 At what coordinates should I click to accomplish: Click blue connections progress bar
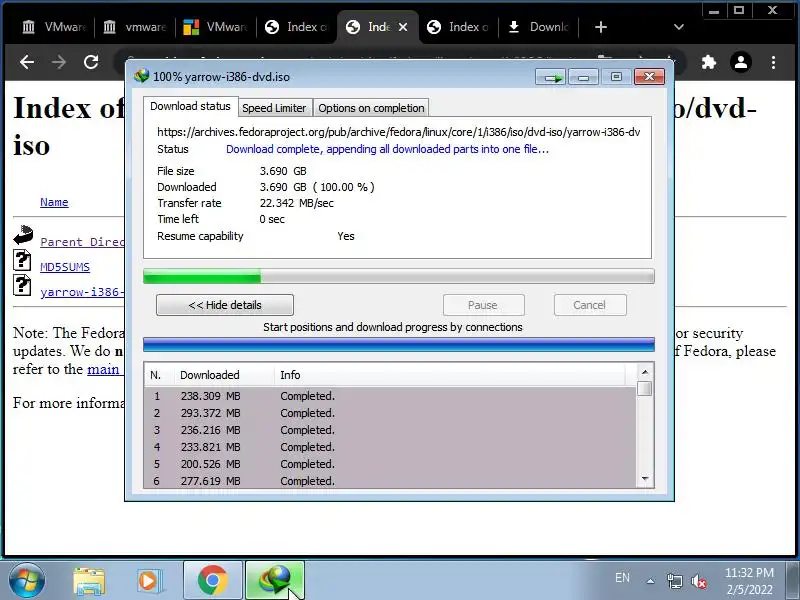pyautogui.click(x=398, y=344)
